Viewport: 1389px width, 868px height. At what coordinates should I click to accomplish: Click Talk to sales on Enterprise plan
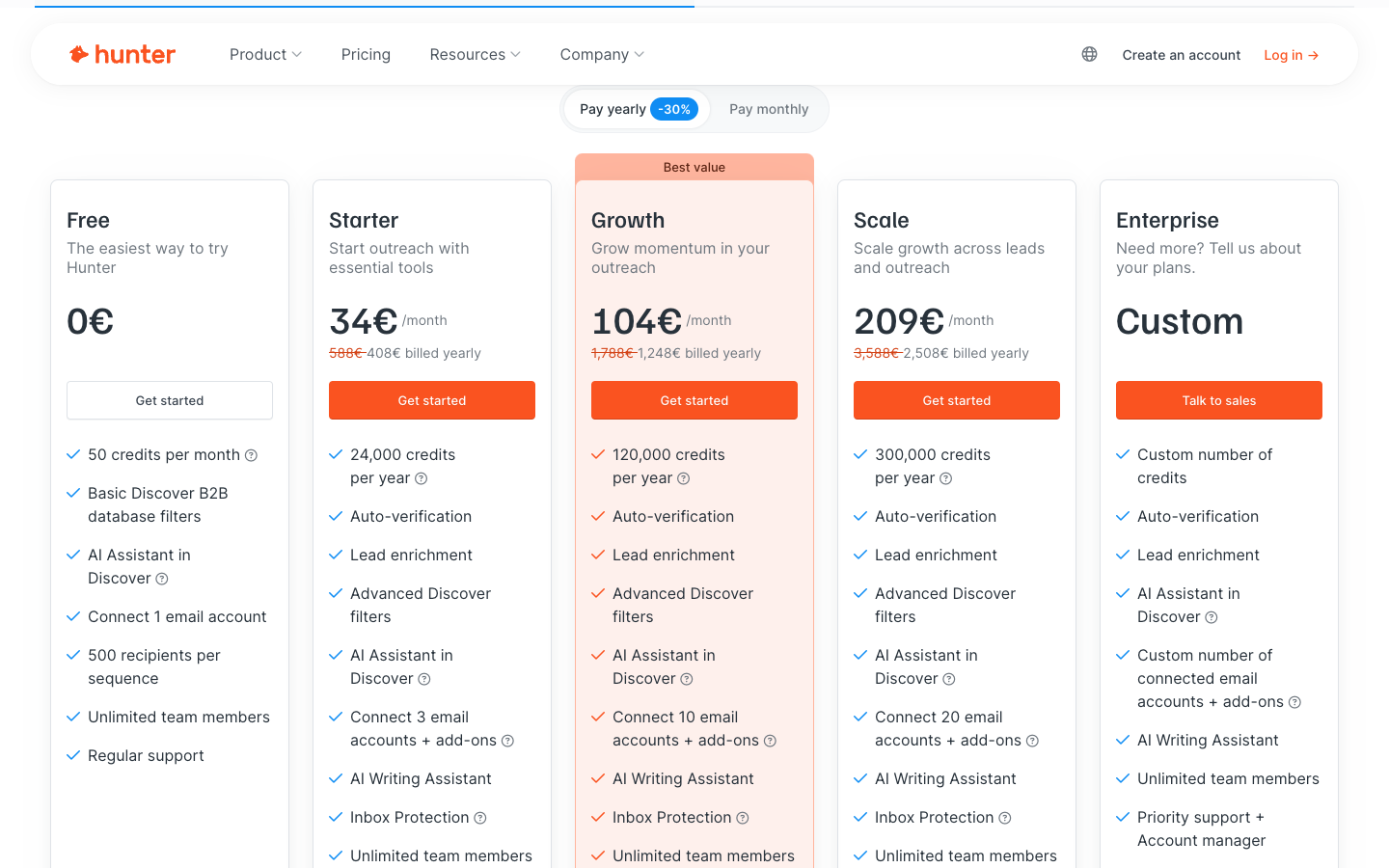tap(1219, 400)
